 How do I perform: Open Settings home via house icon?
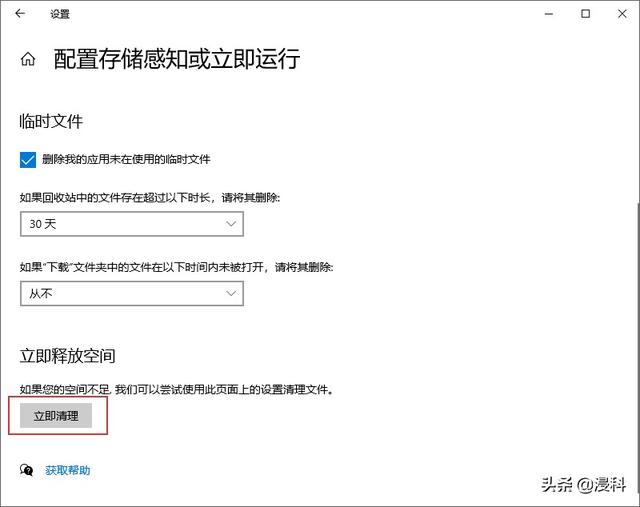pos(27,59)
